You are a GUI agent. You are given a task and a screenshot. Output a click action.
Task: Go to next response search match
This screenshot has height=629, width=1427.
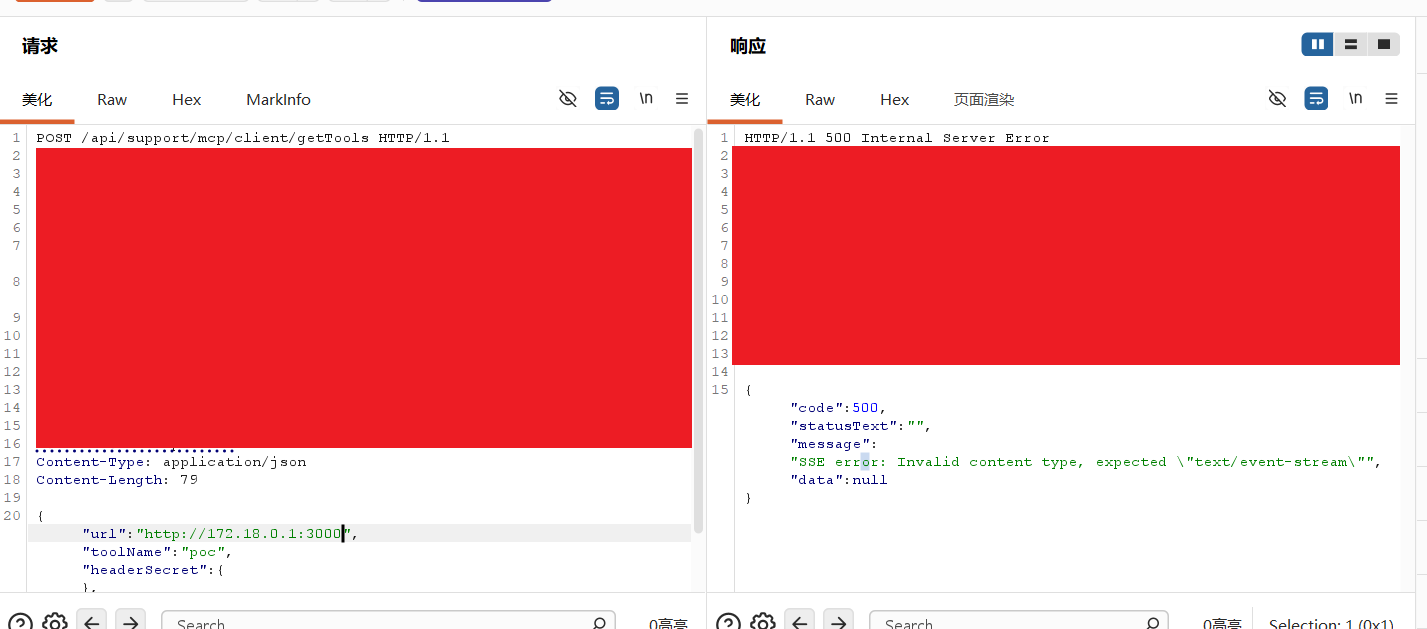click(838, 622)
